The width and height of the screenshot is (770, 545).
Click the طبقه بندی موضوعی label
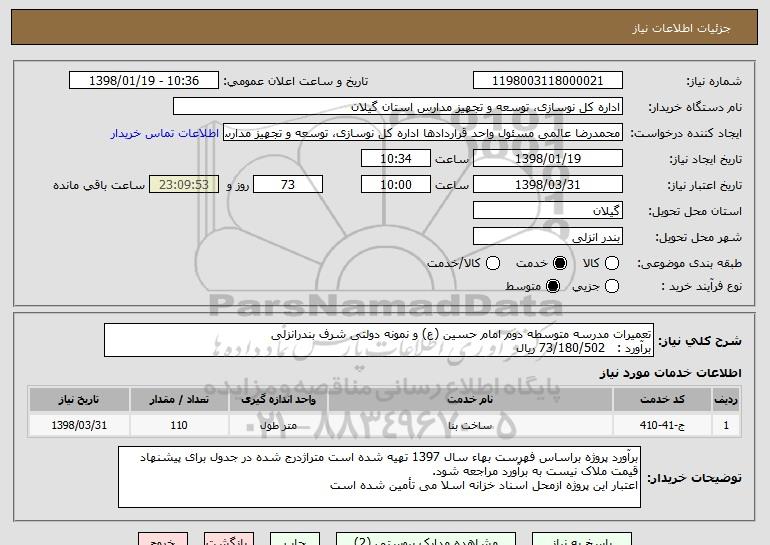pos(689,264)
